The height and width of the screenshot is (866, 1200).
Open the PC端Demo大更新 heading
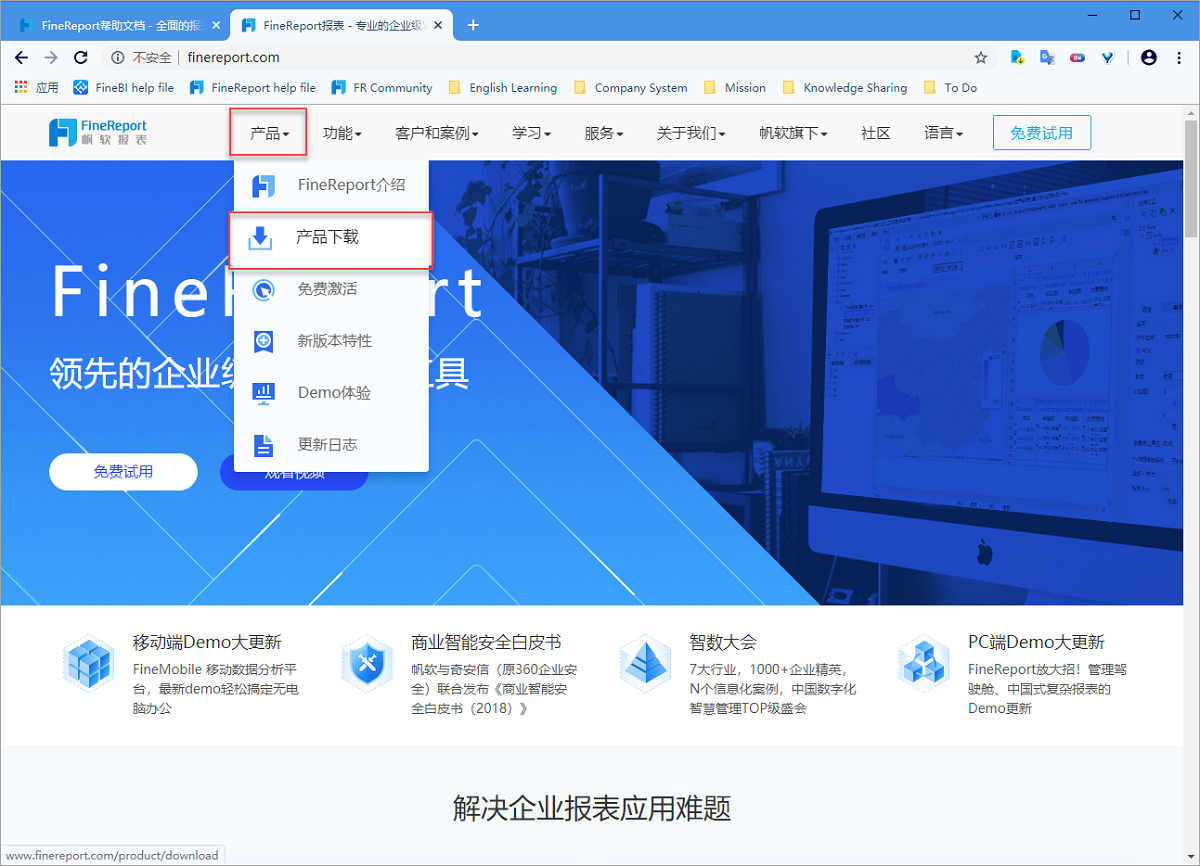coord(1036,642)
